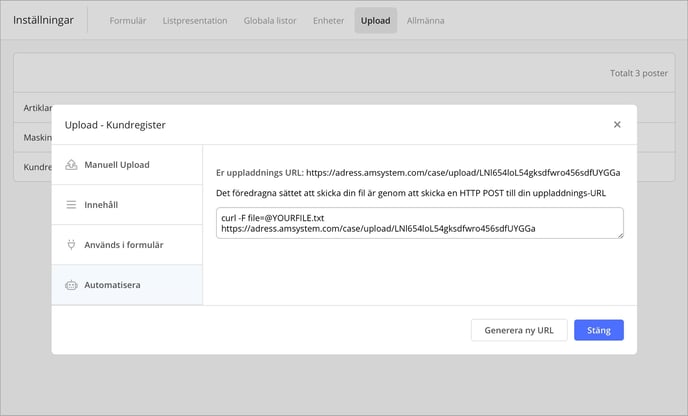Open the Manuell Upload section
The width and height of the screenshot is (688, 416).
[127, 165]
